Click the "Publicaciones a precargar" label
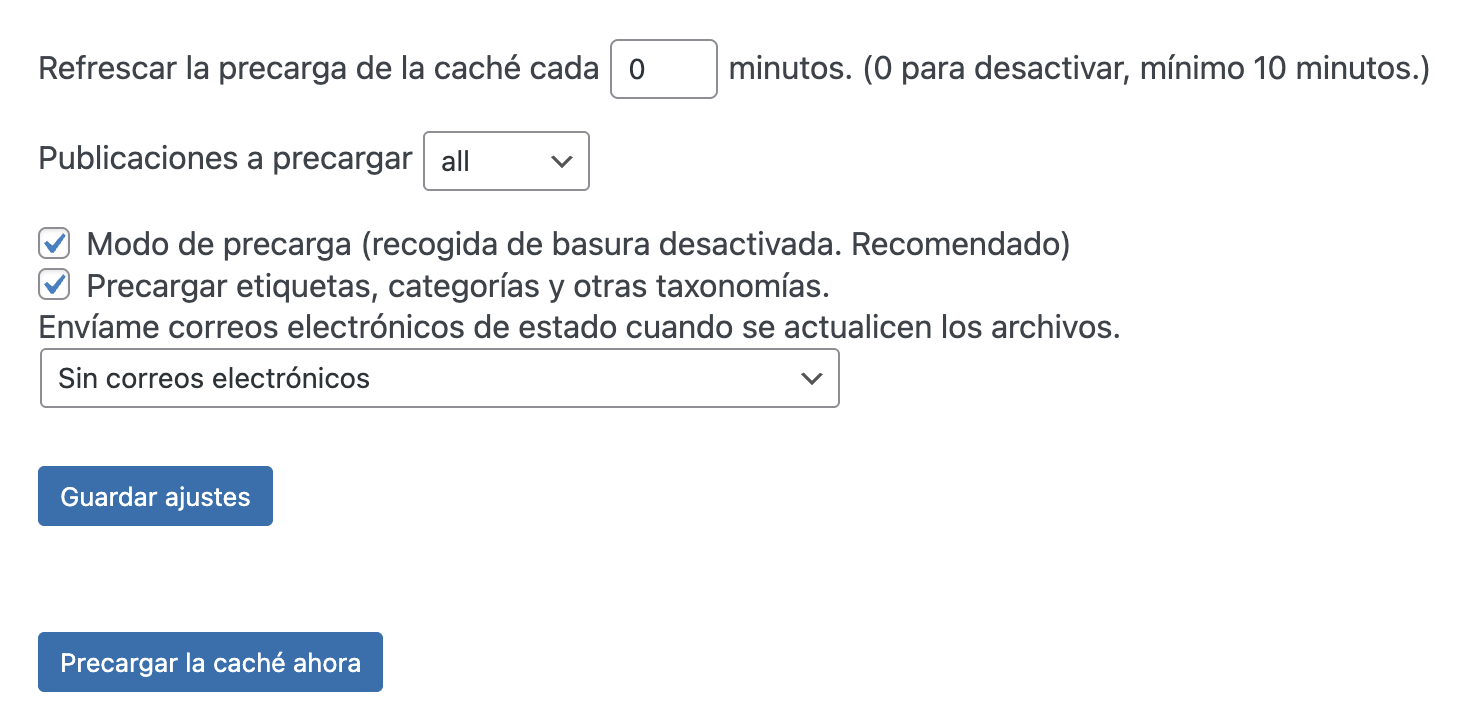 tap(225, 159)
